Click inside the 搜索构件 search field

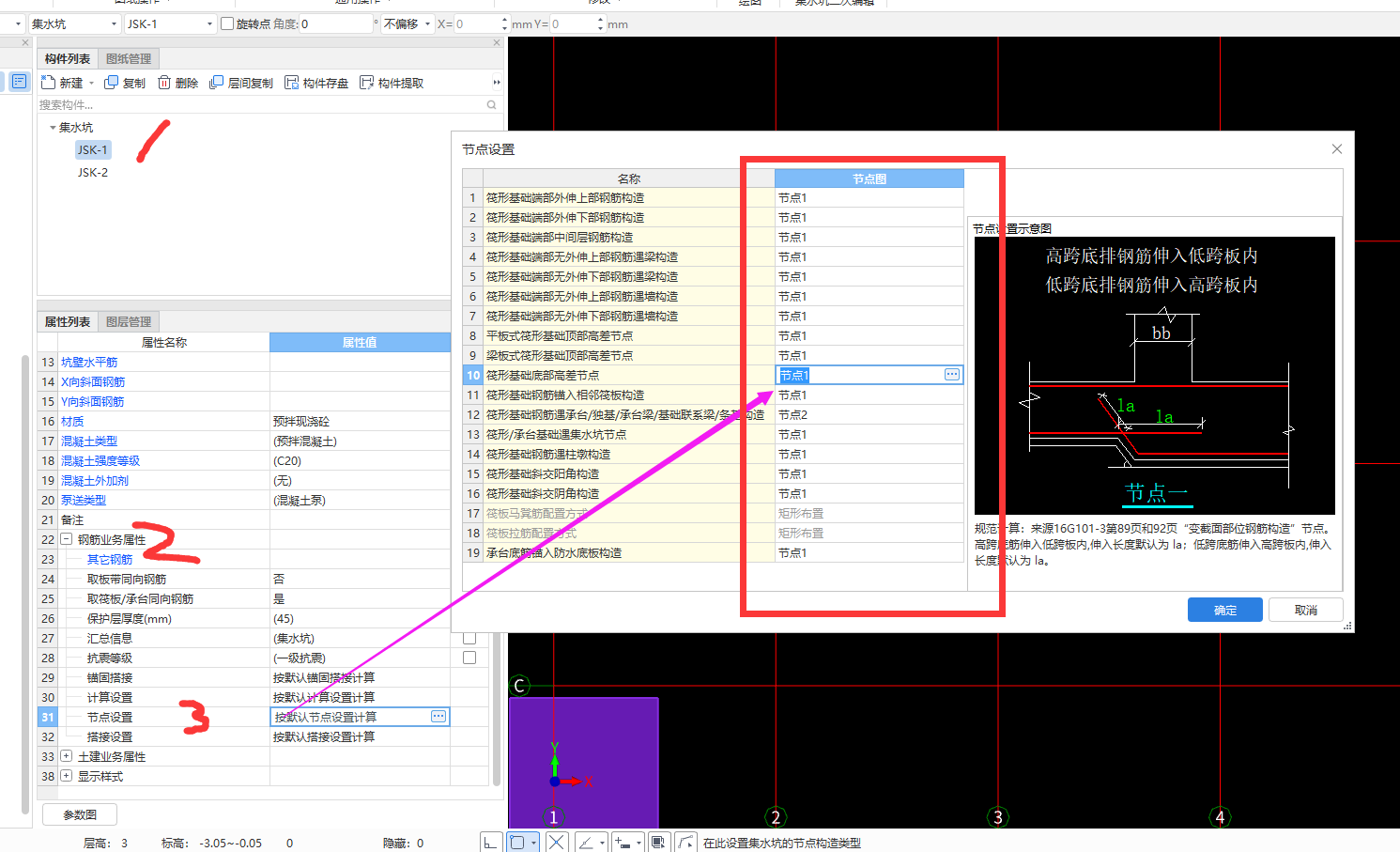point(261,105)
